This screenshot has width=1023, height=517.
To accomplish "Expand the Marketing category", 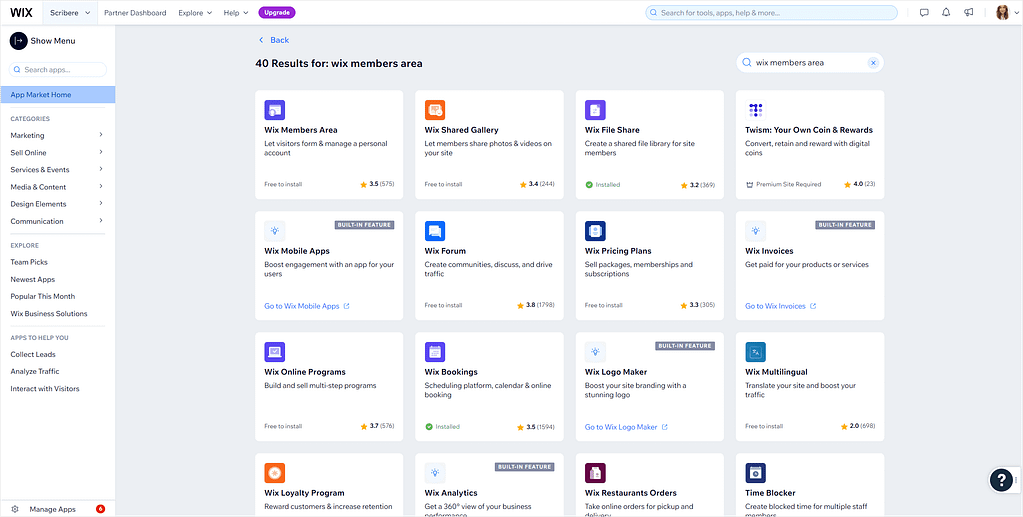I will tap(57, 135).
